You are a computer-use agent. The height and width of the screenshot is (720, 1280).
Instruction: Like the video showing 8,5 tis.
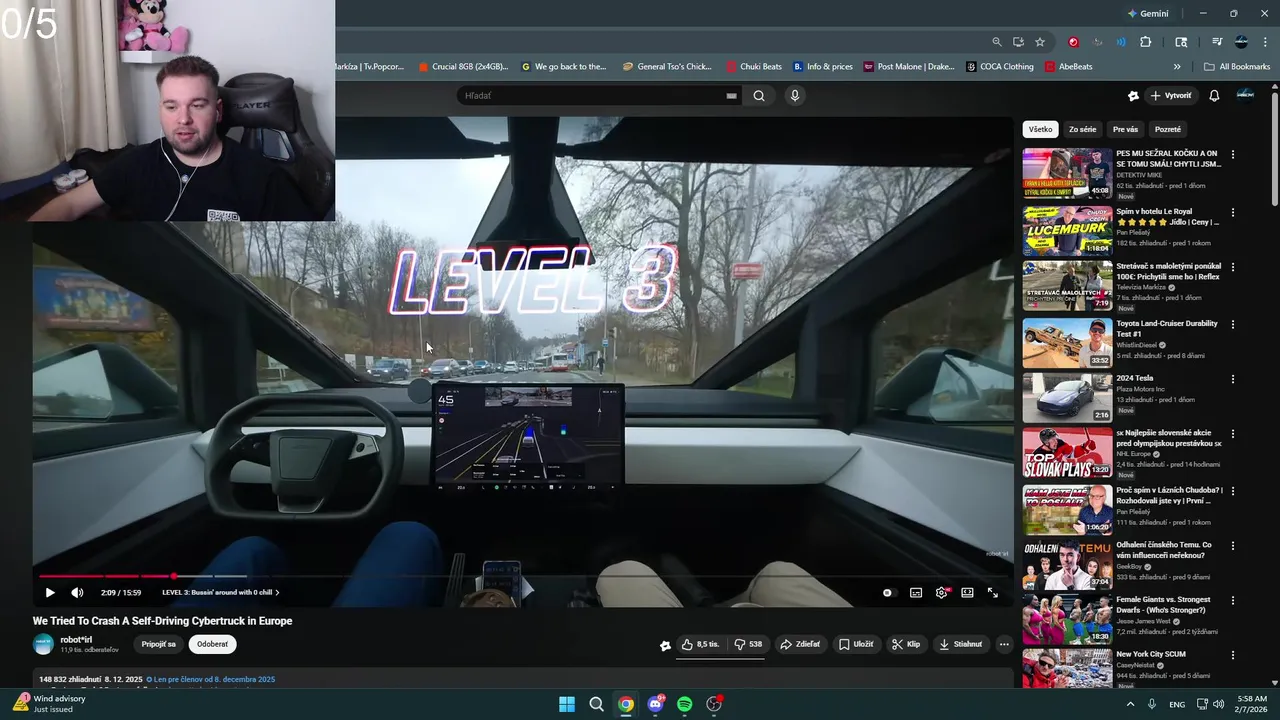coord(700,645)
